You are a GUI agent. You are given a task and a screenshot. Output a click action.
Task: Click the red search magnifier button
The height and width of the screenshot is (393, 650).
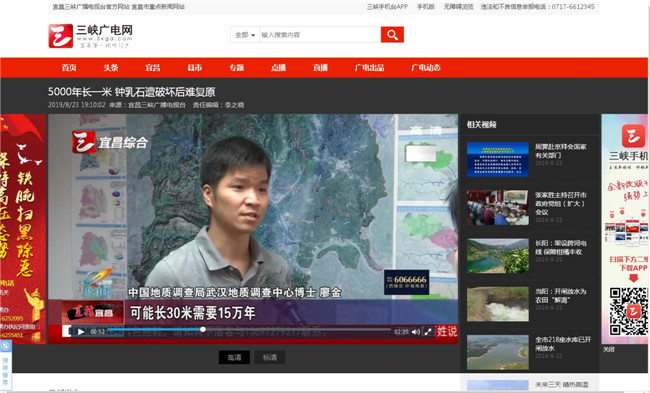tap(392, 35)
